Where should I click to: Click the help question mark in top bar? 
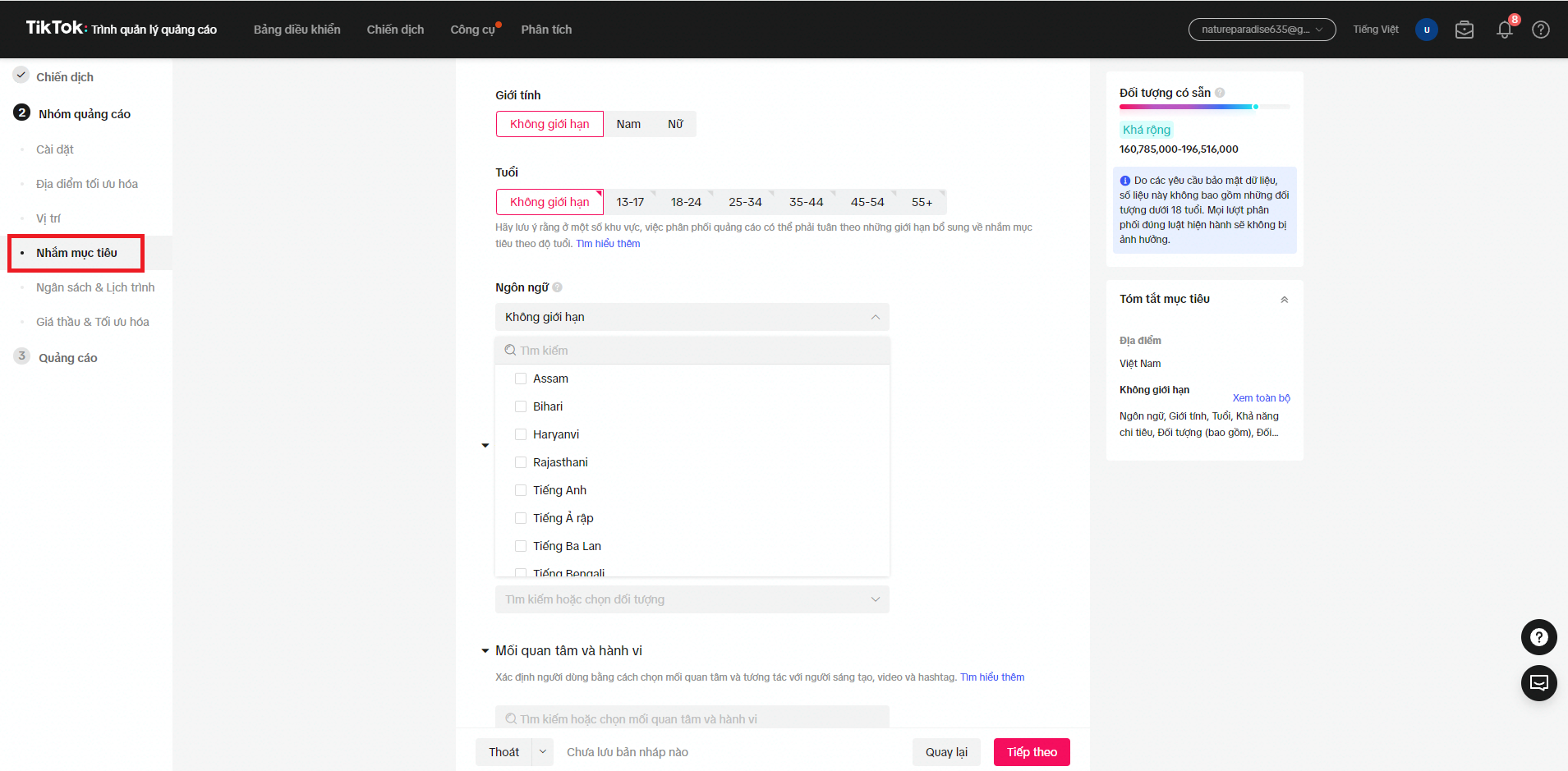click(1541, 30)
